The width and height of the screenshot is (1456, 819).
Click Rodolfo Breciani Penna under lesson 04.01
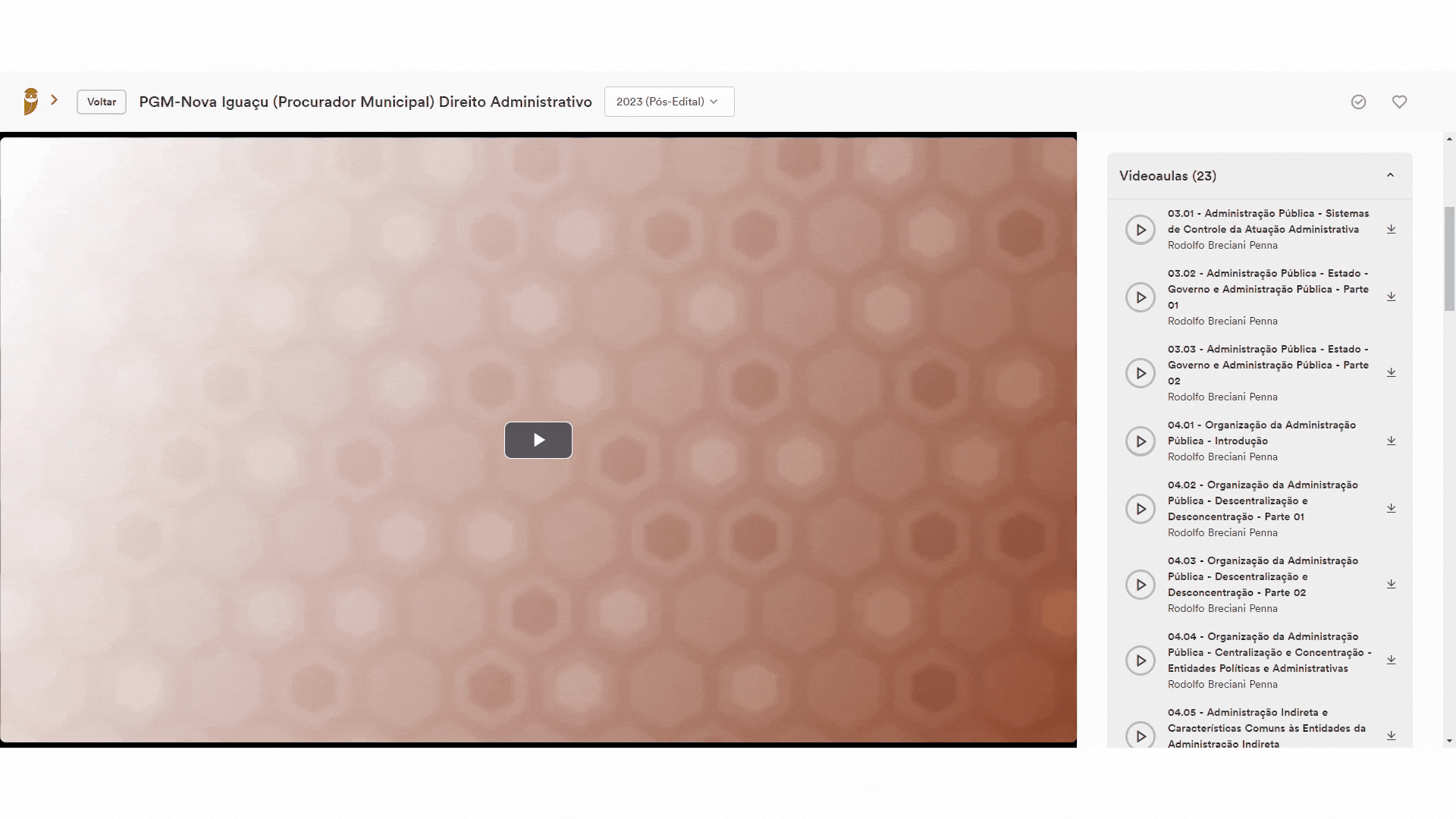[x=1222, y=457]
